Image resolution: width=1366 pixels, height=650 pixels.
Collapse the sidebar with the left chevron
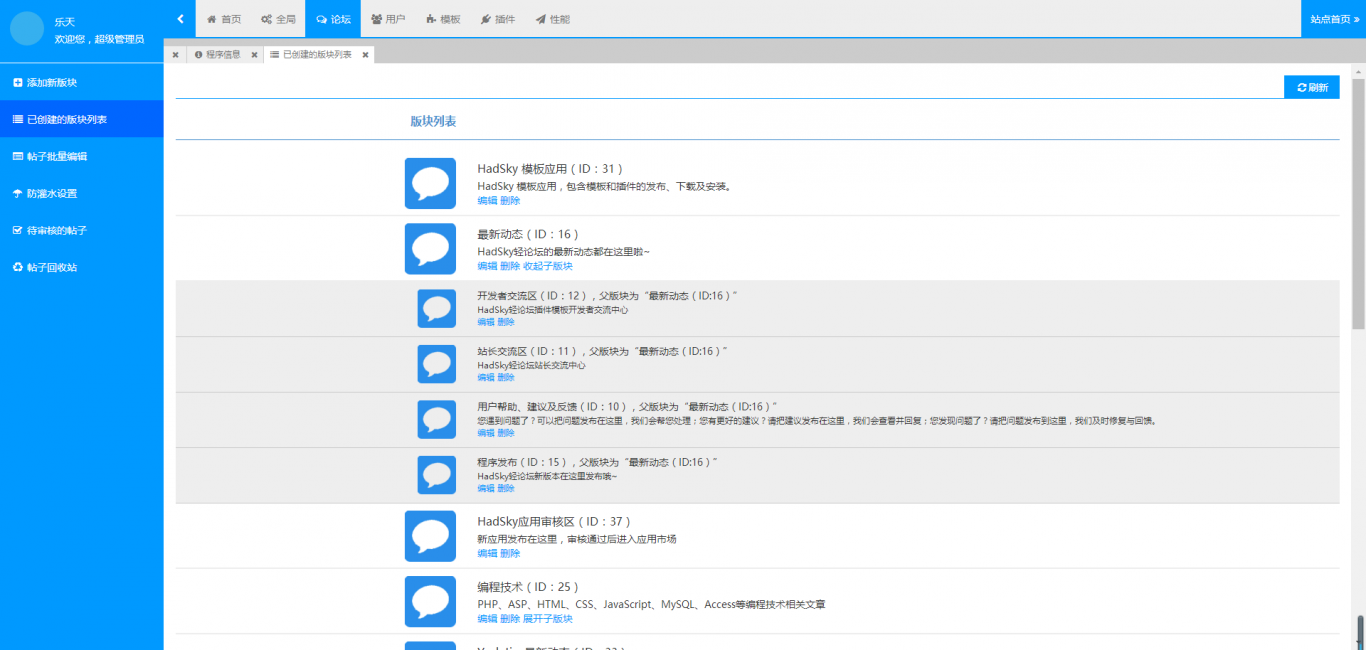pyautogui.click(x=179, y=18)
